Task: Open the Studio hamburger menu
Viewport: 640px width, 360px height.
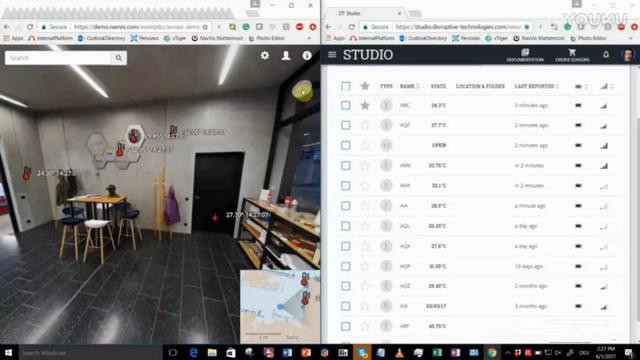Action: [x=332, y=55]
